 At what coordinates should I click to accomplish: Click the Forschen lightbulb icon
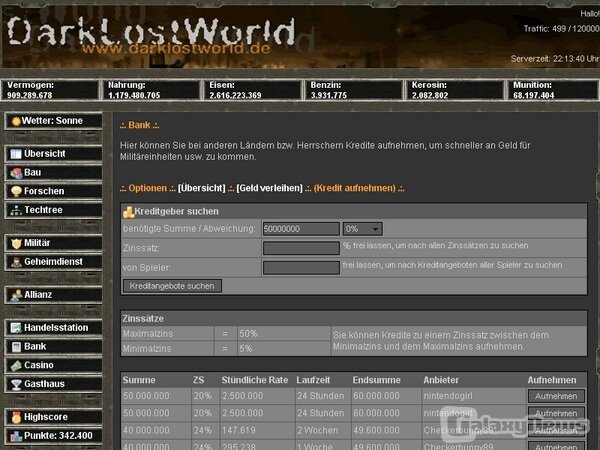16,191
